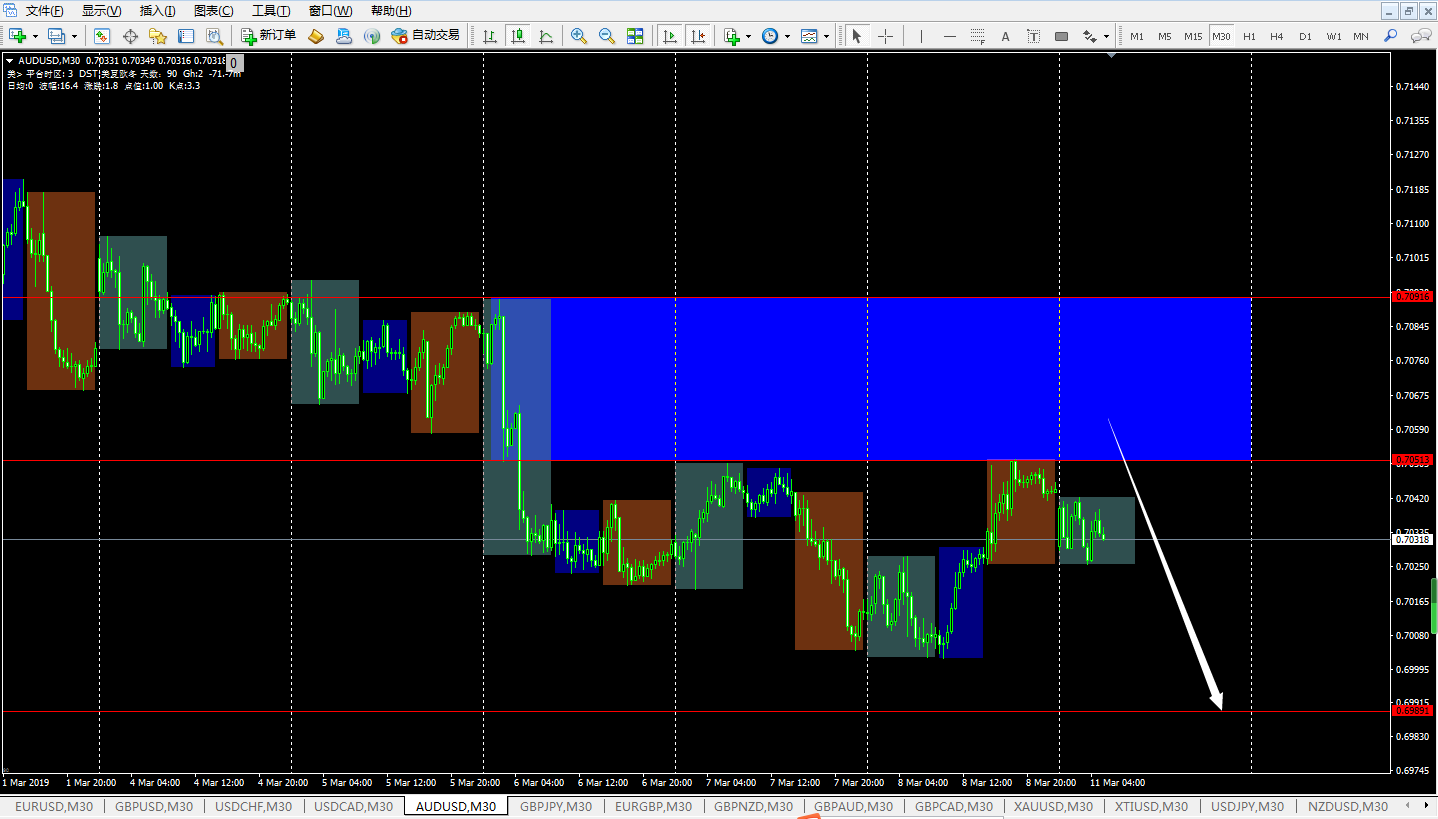Open the 图表(C) menu
1438x819 pixels.
(213, 11)
